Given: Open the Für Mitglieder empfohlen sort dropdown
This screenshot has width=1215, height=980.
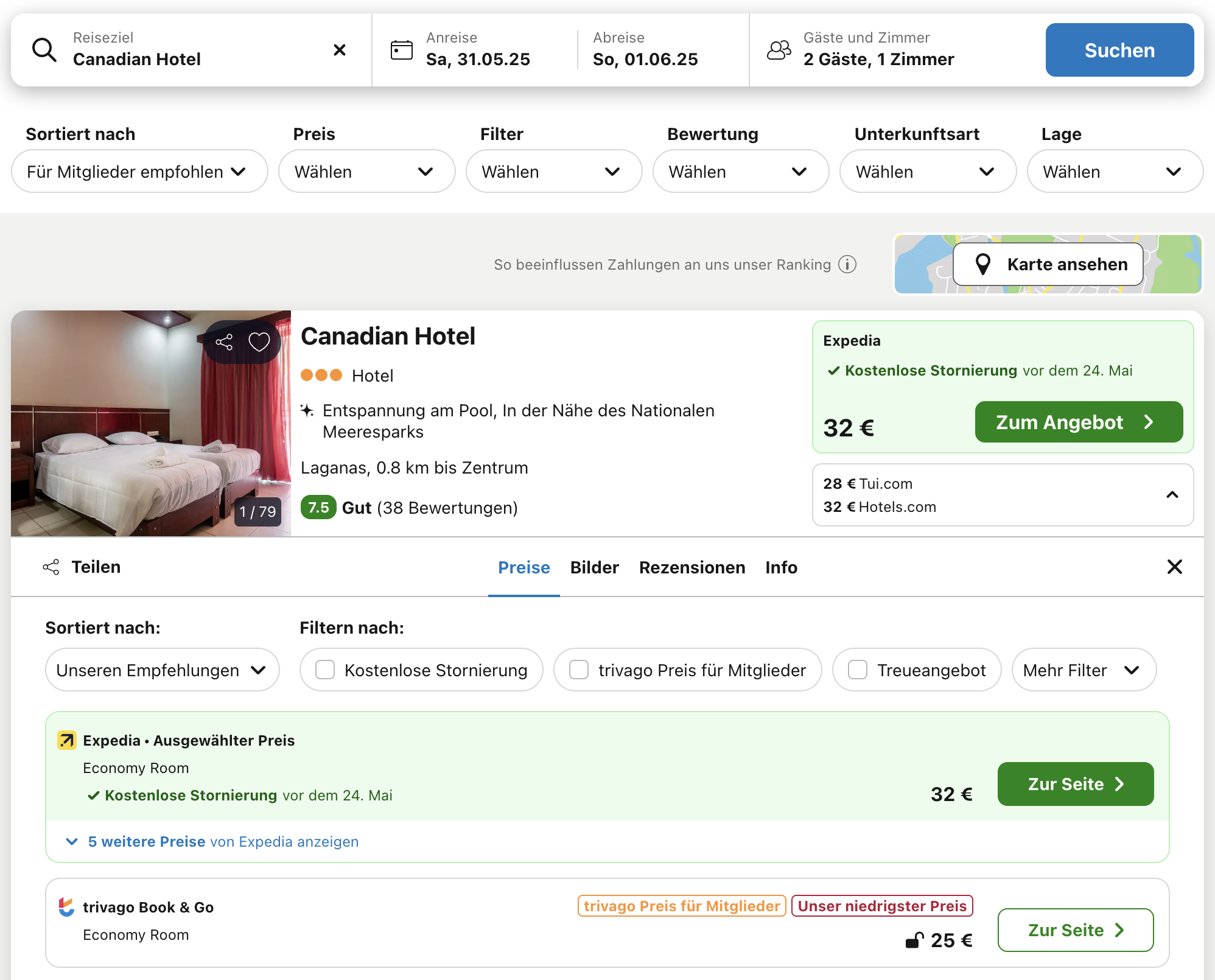Looking at the screenshot, I should 139,172.
